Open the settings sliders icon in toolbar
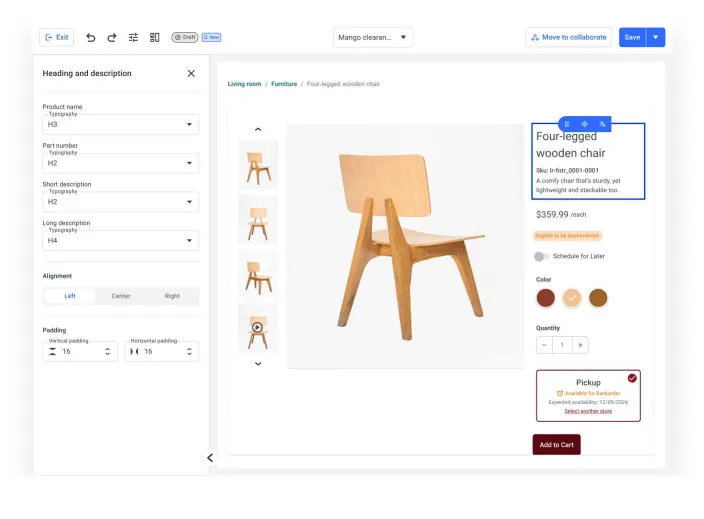 (x=133, y=37)
